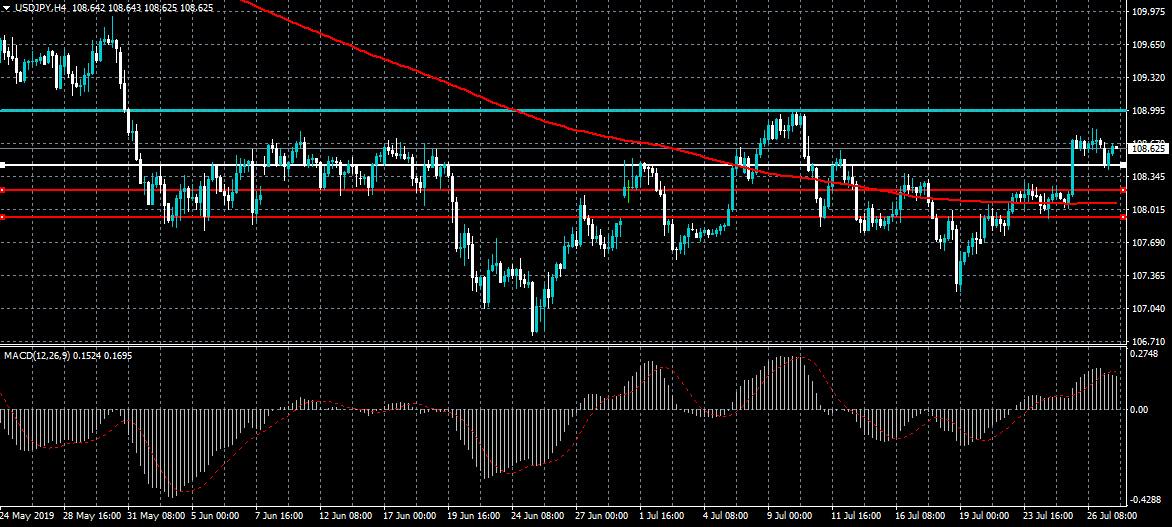Click the 107.365 price scale label
The width and height of the screenshot is (1172, 527).
click(1150, 276)
